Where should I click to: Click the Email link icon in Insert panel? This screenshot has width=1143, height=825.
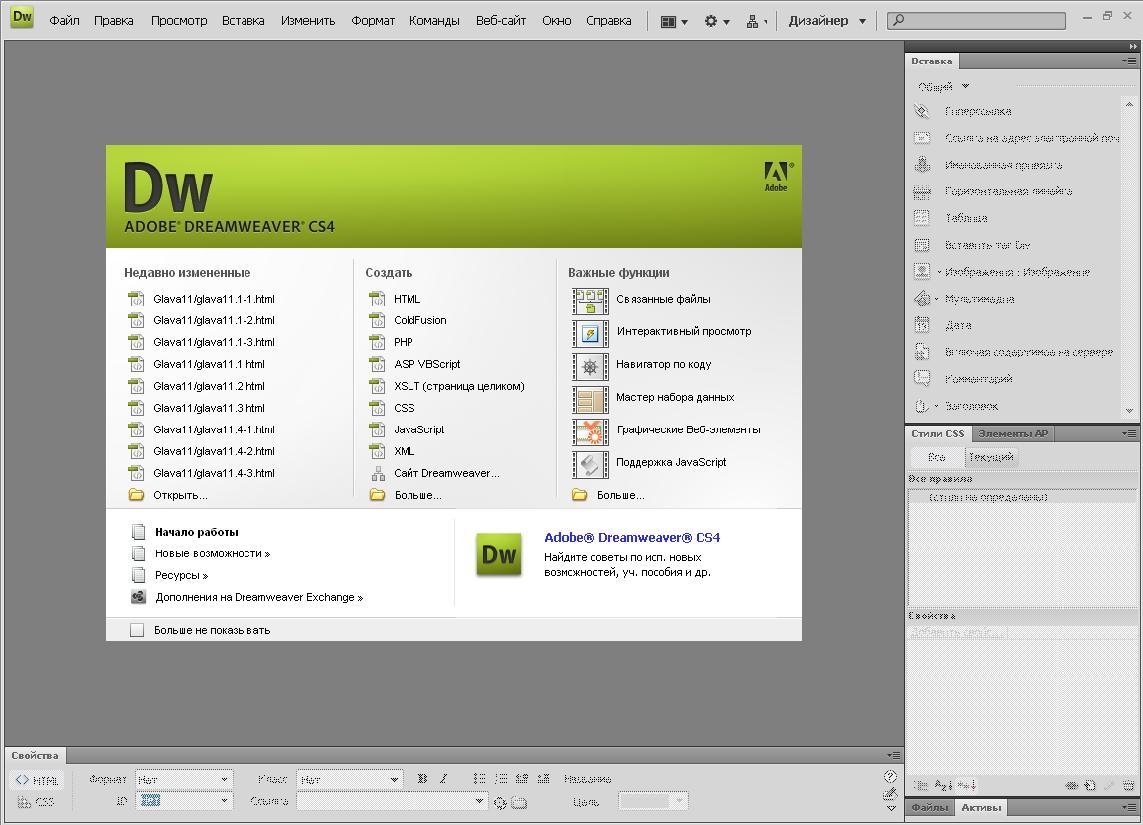[x=922, y=138]
